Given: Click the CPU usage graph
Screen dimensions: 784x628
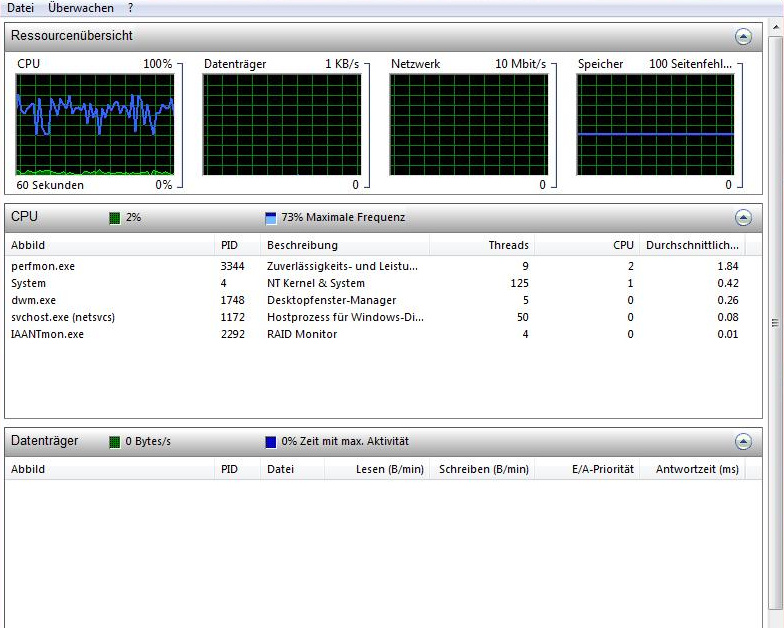Looking at the screenshot, I should click(95, 124).
